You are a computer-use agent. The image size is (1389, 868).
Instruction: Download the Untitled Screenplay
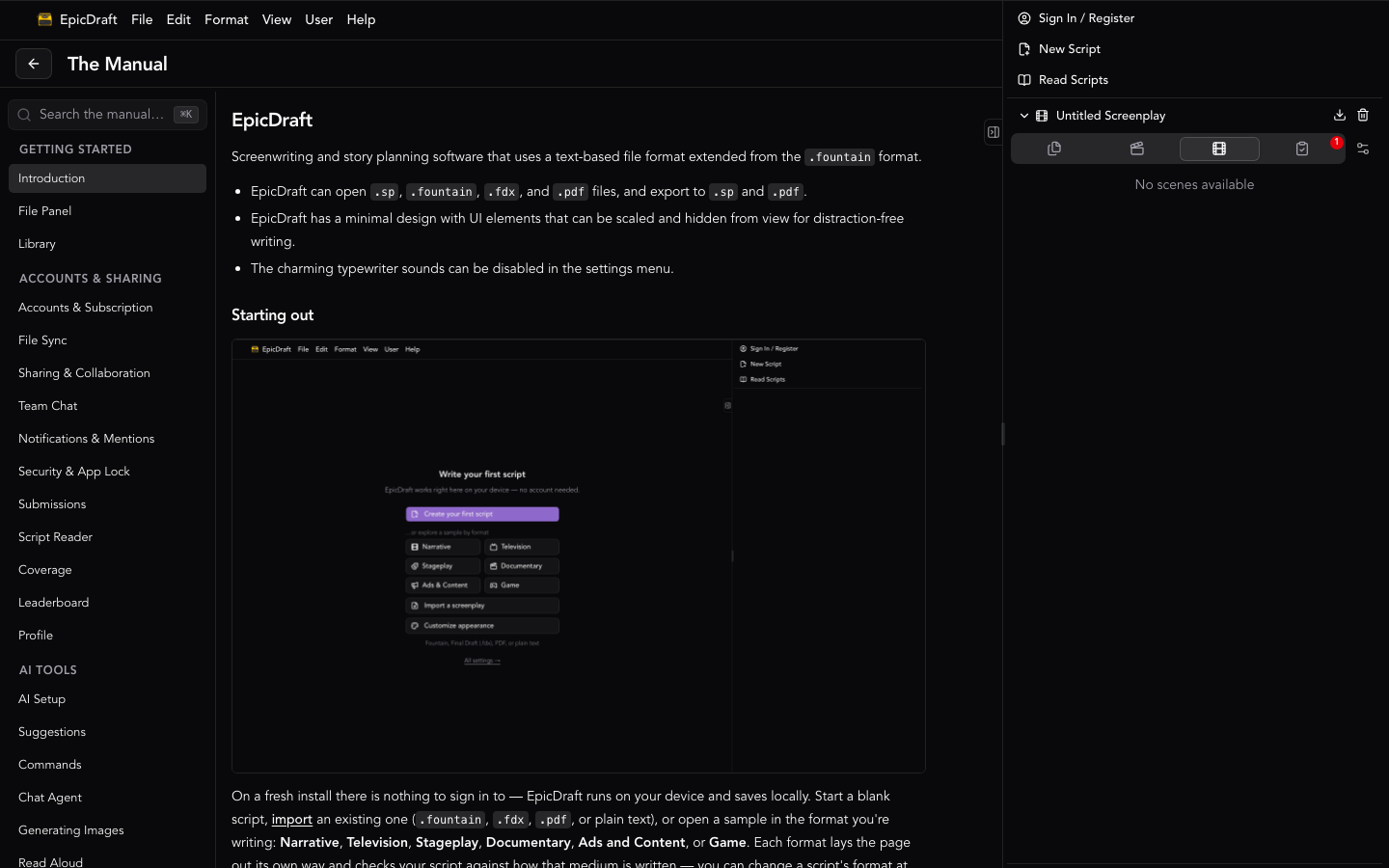[x=1340, y=115]
